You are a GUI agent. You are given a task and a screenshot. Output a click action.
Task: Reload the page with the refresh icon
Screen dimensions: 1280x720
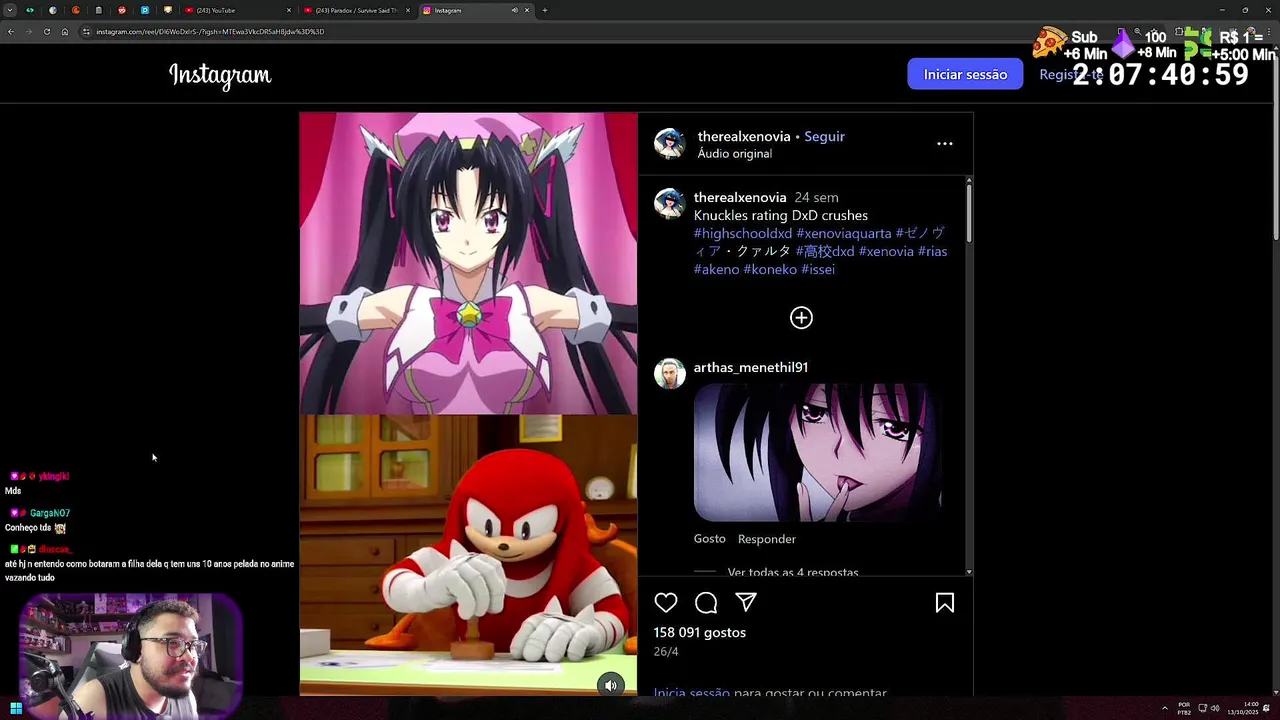point(47,32)
